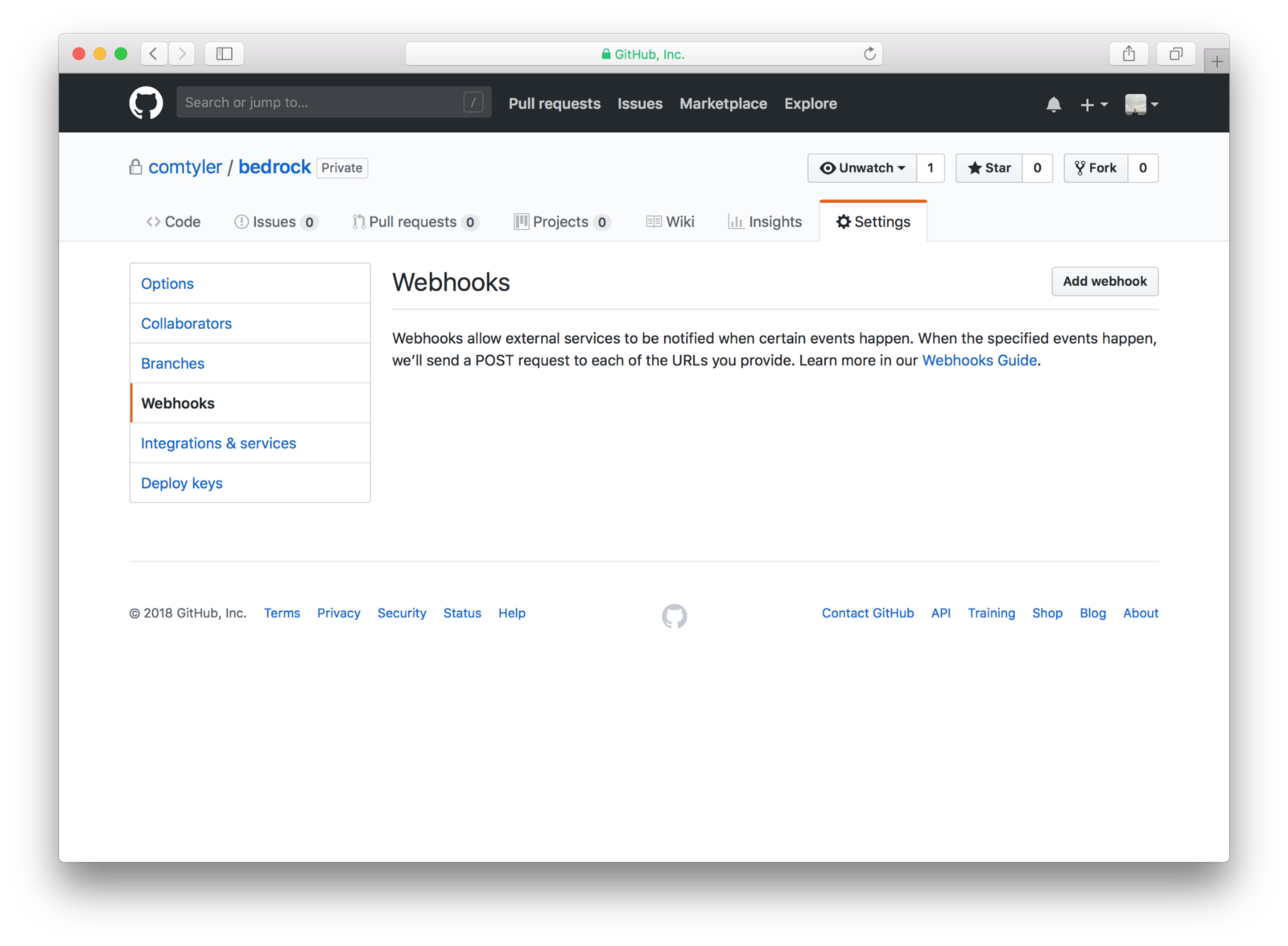Open the Wiki tab

tap(670, 222)
